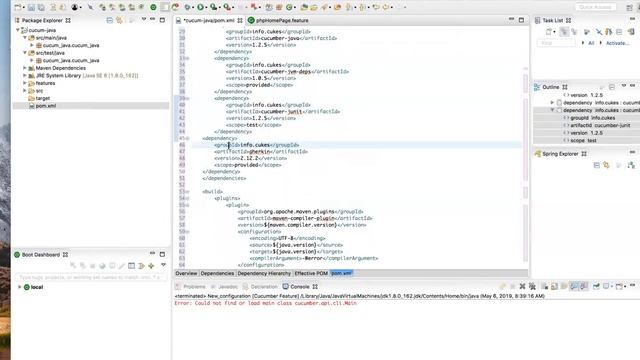Expand Maven Dependencies node
This screenshot has width=640, height=360.
25,68
